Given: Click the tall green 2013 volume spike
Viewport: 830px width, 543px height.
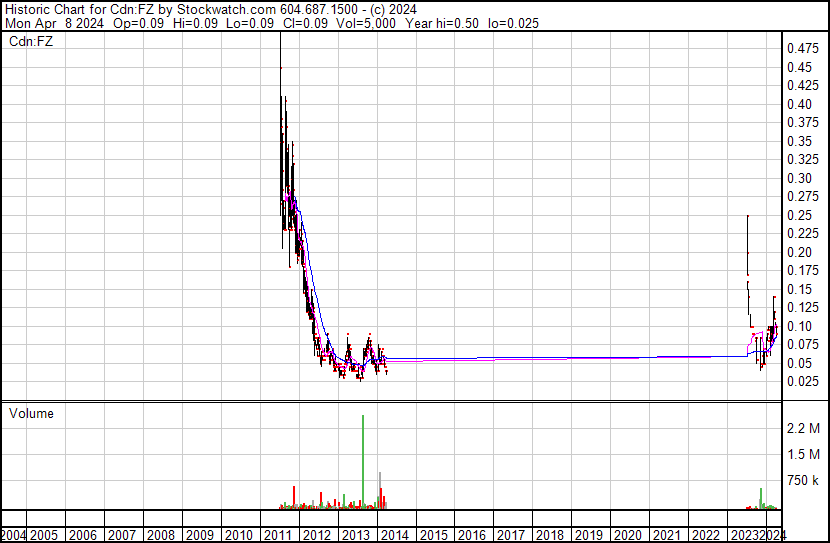Looking at the screenshot, I should 363,461.
